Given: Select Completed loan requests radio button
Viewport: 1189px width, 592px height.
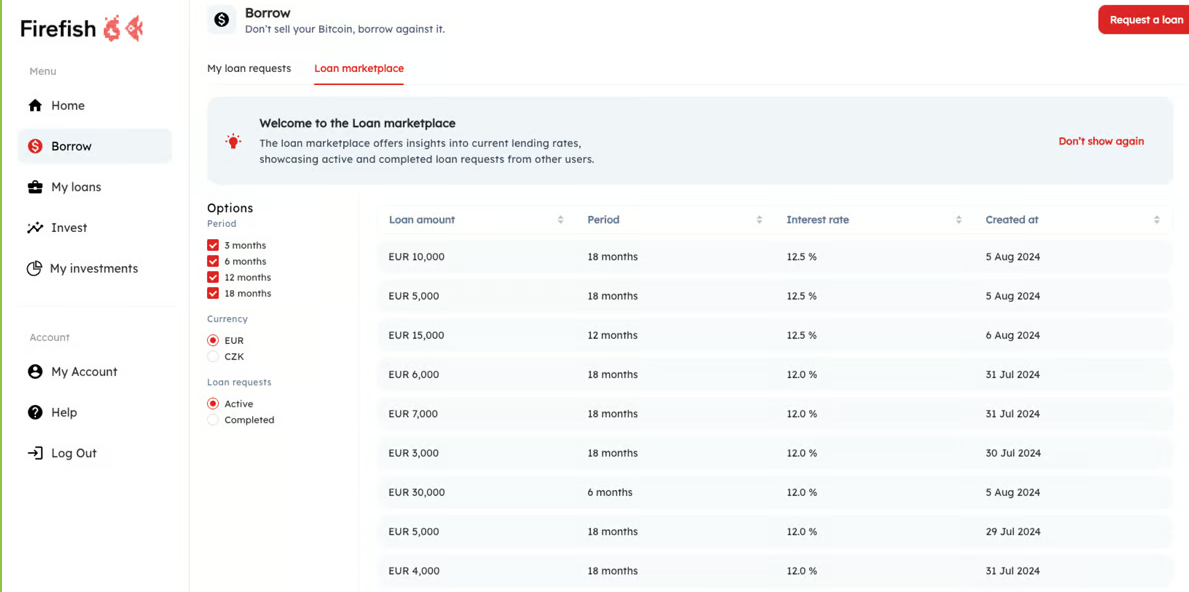Looking at the screenshot, I should point(213,420).
